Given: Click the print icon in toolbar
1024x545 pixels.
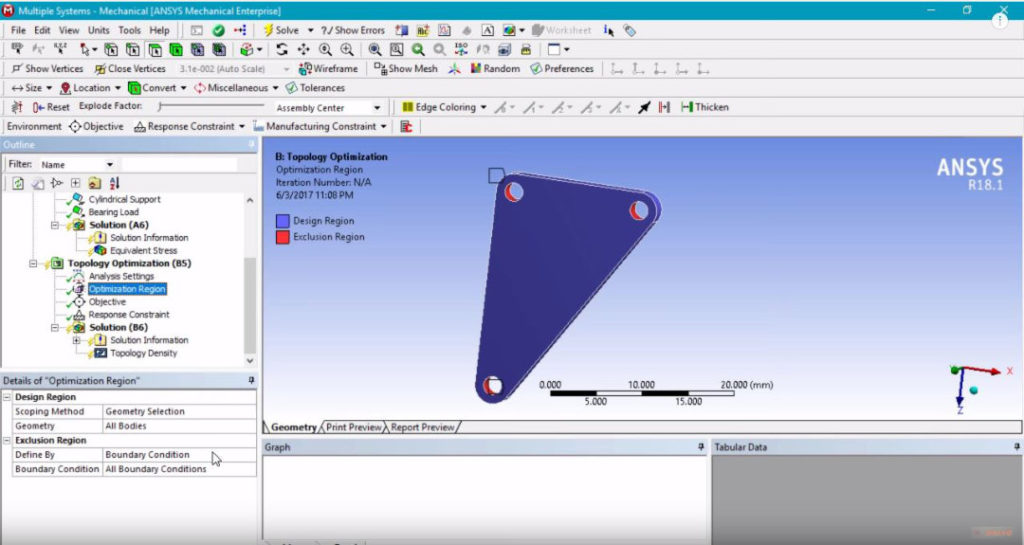Looking at the screenshot, I should 526,49.
